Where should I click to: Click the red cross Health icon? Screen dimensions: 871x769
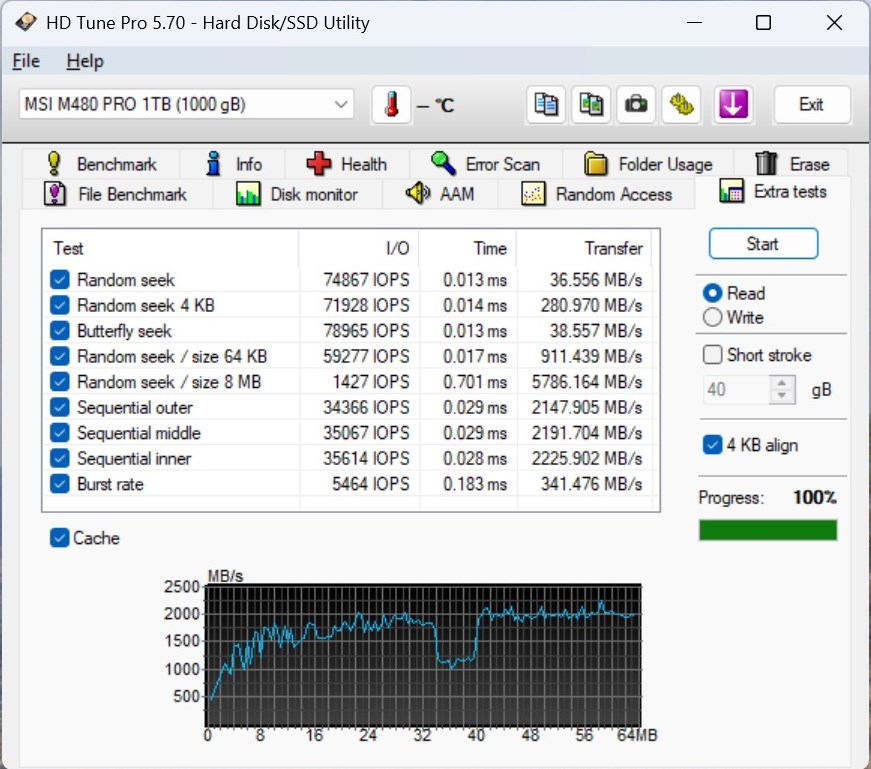(x=319, y=164)
